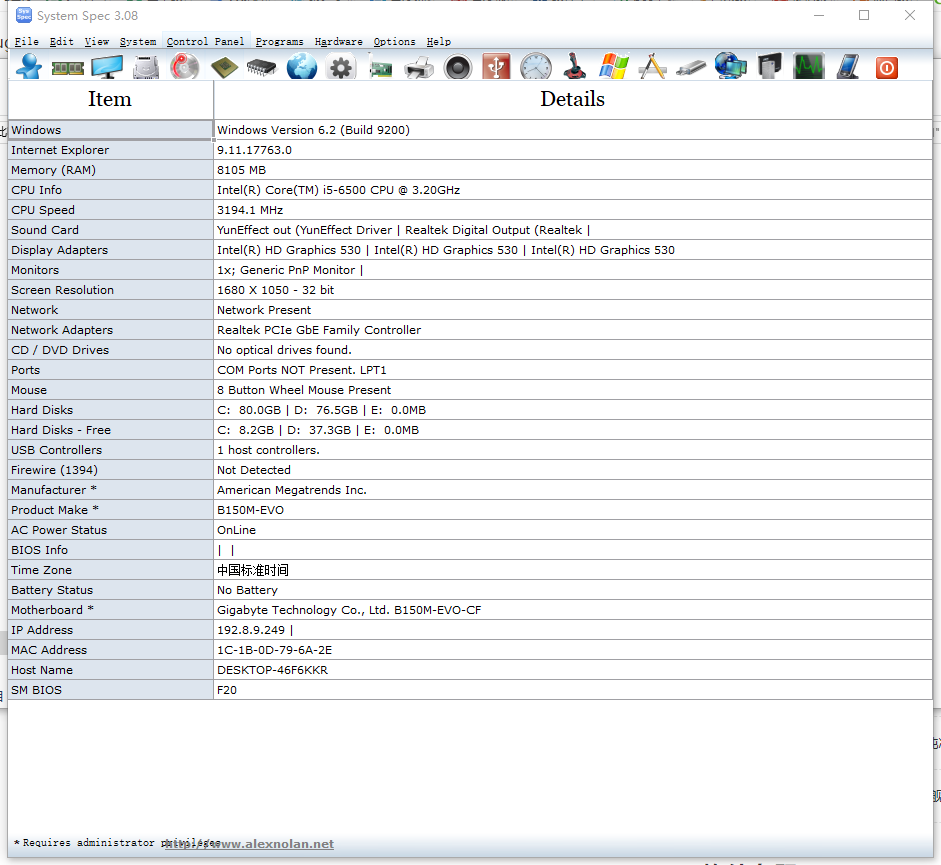Open the Help menu
Viewport: 941px width, 865px height.
tap(439, 41)
